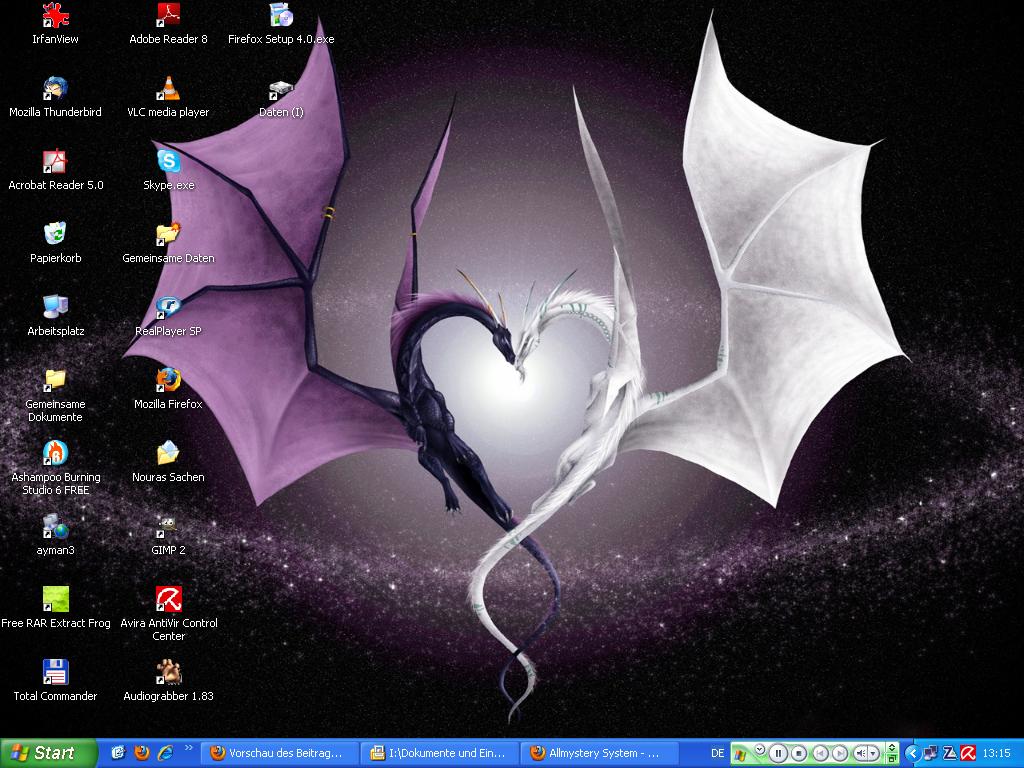Screen dimensions: 1024x768
Task: Select the Gemeinsame Dokumente folder
Action: [x=56, y=396]
